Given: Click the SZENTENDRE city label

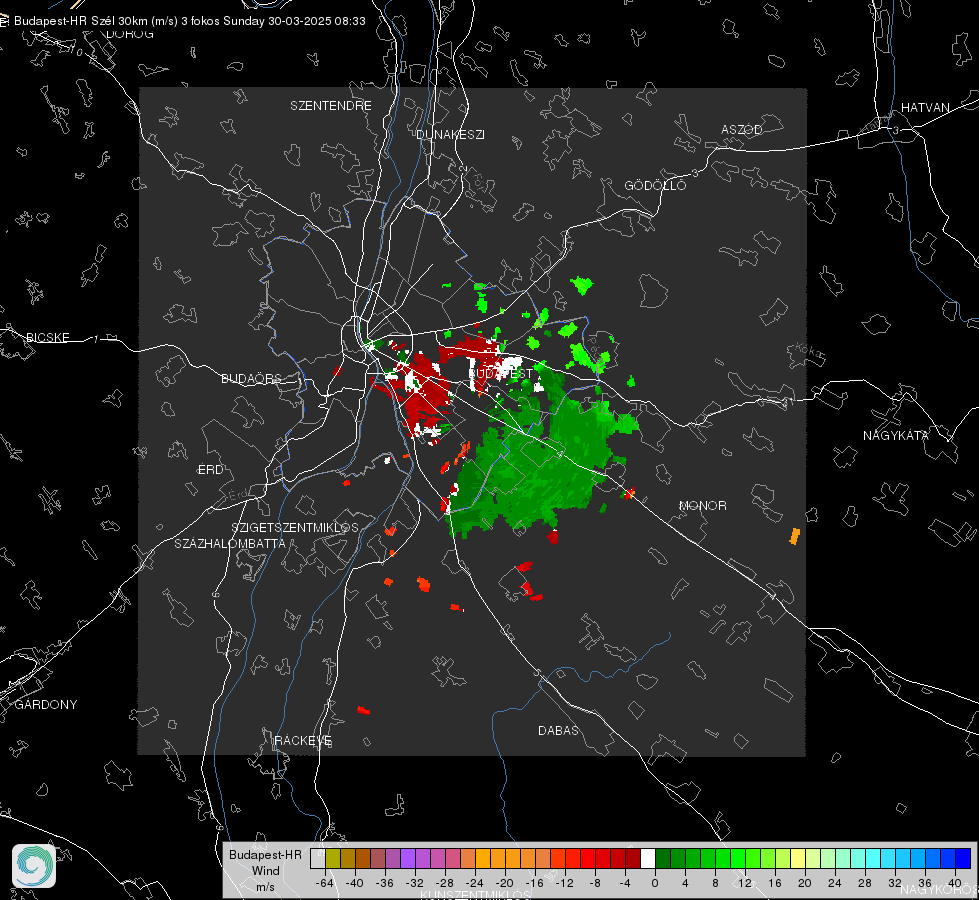Looking at the screenshot, I should coord(331,106).
